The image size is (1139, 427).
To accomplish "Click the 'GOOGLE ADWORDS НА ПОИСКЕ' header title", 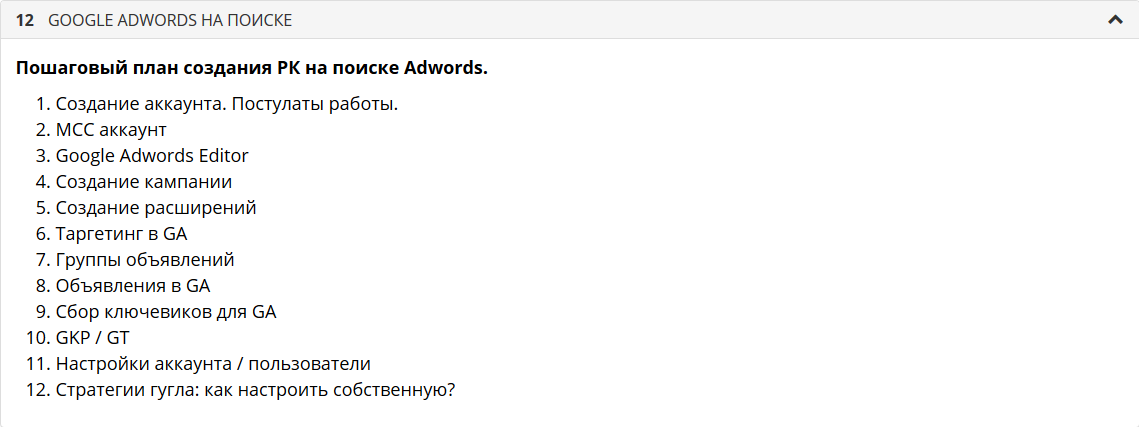I will coord(170,20).
